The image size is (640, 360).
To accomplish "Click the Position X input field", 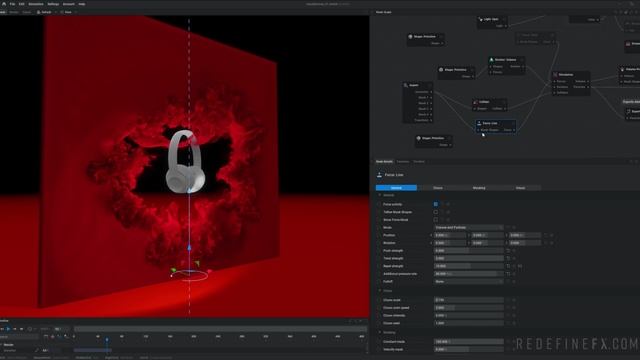I will pos(450,235).
